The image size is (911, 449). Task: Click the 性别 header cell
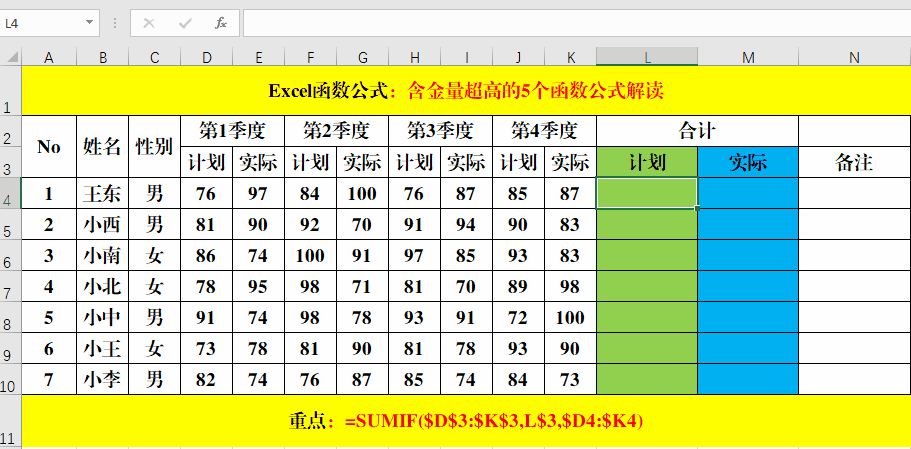pos(155,146)
